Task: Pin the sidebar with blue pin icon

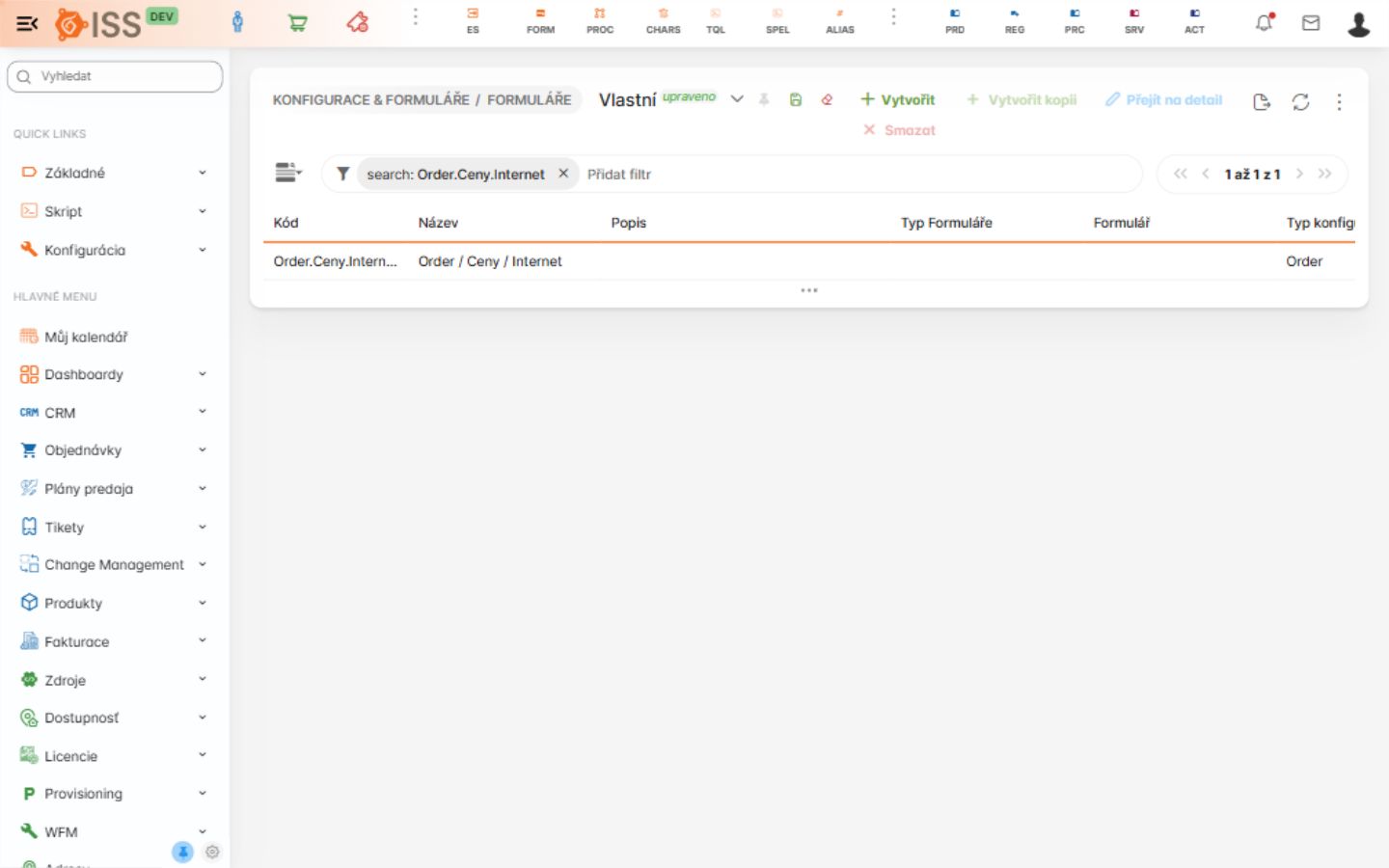Action: (182, 852)
